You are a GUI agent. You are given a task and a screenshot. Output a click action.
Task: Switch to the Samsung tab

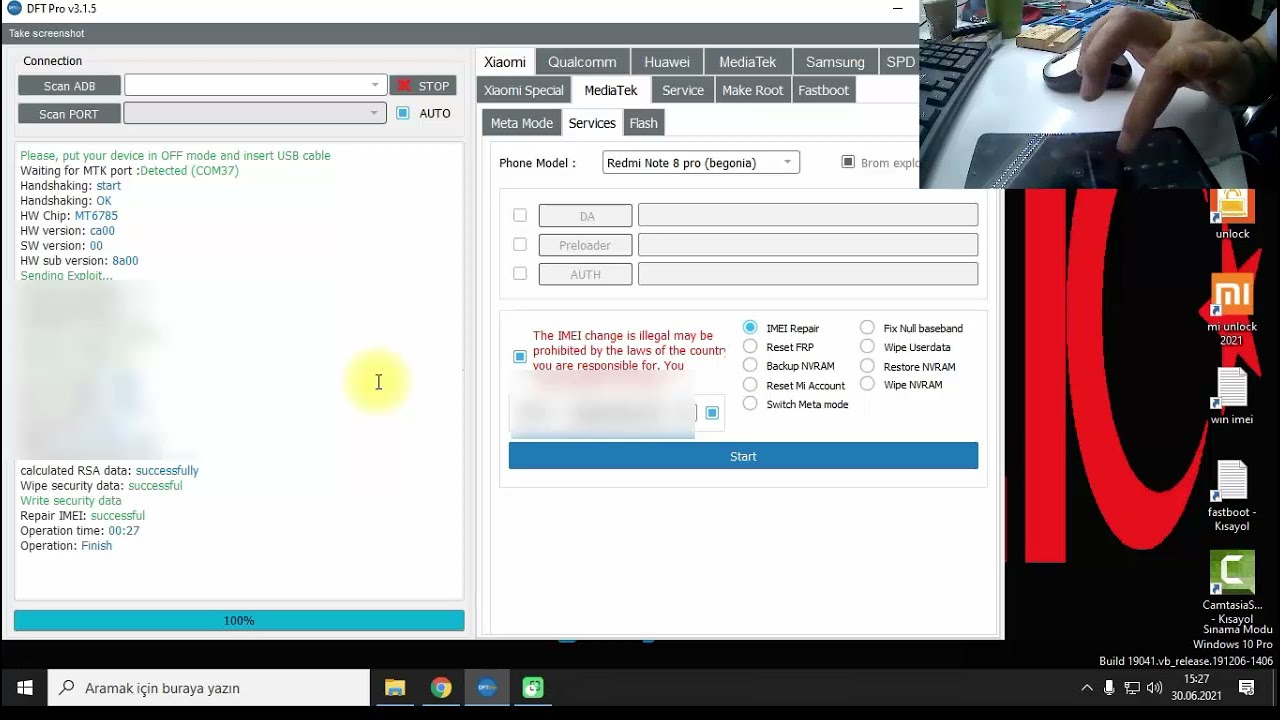click(x=835, y=62)
